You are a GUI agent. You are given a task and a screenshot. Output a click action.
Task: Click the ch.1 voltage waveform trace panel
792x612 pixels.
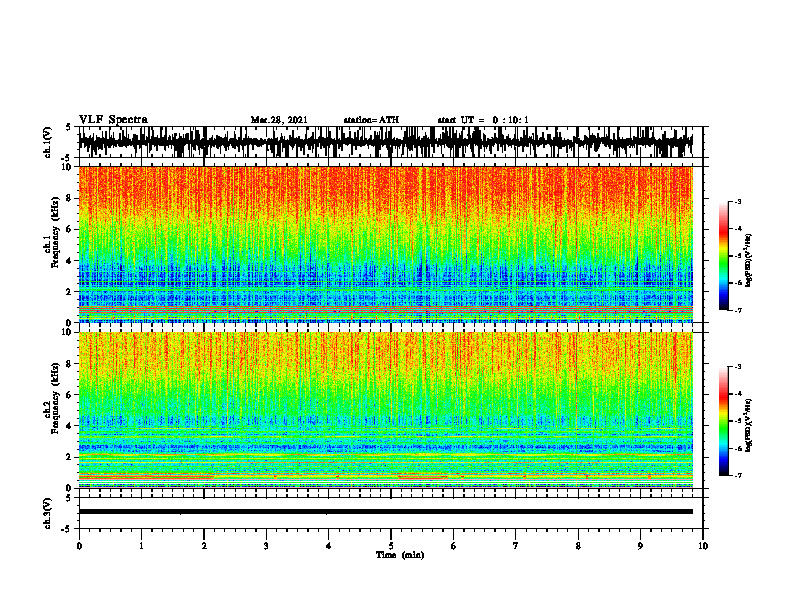click(385, 142)
